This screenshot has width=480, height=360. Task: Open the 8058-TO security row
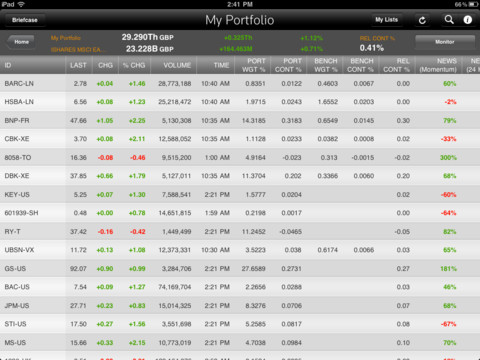240,157
